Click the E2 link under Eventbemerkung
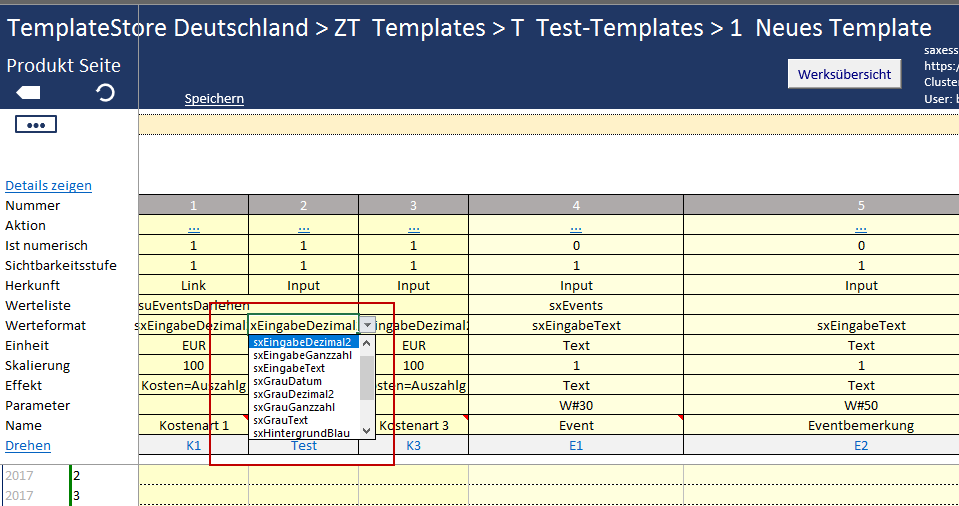Screen dimensions: 959x506 [x=861, y=445]
